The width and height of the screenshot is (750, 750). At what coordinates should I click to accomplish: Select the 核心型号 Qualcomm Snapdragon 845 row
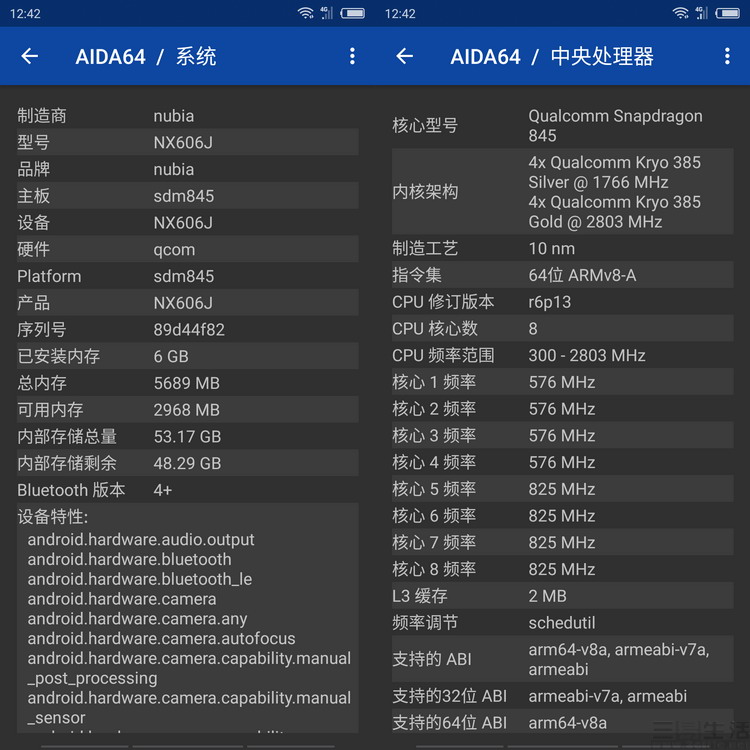[562, 126]
